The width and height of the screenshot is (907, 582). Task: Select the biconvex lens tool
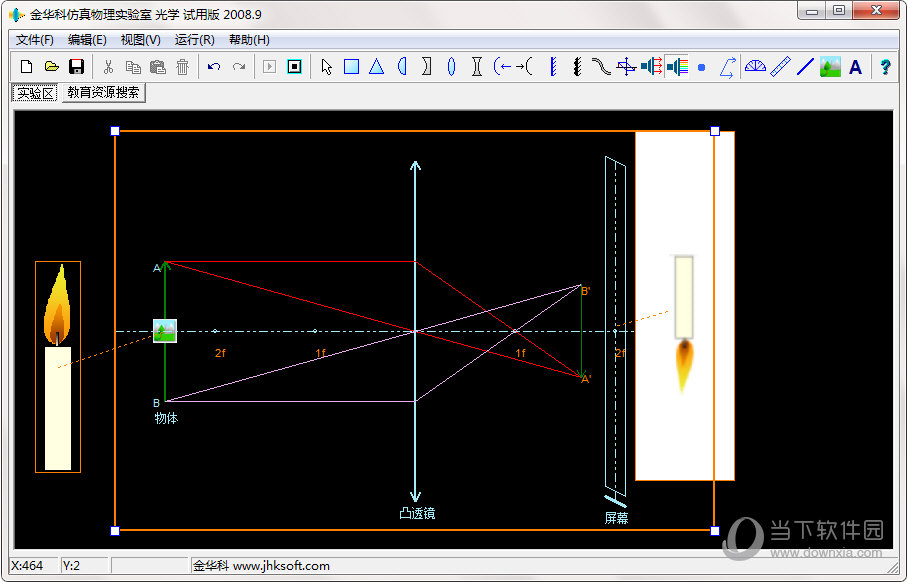pyautogui.click(x=452, y=67)
